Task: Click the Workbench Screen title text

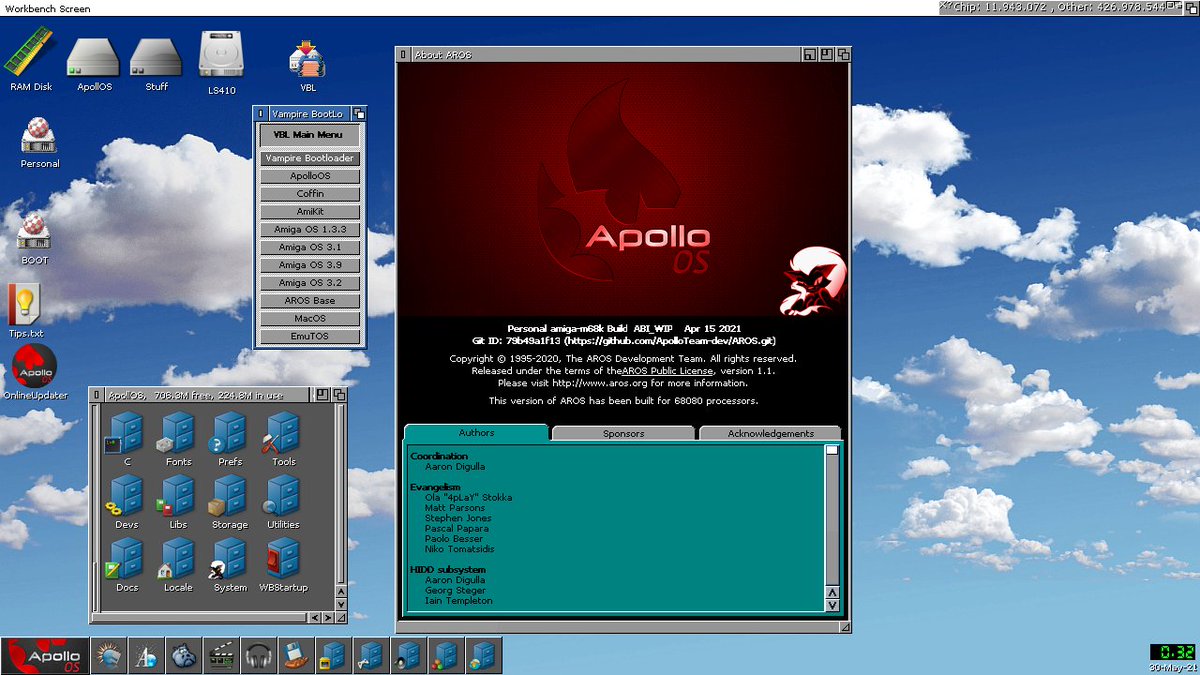Action: [47, 8]
